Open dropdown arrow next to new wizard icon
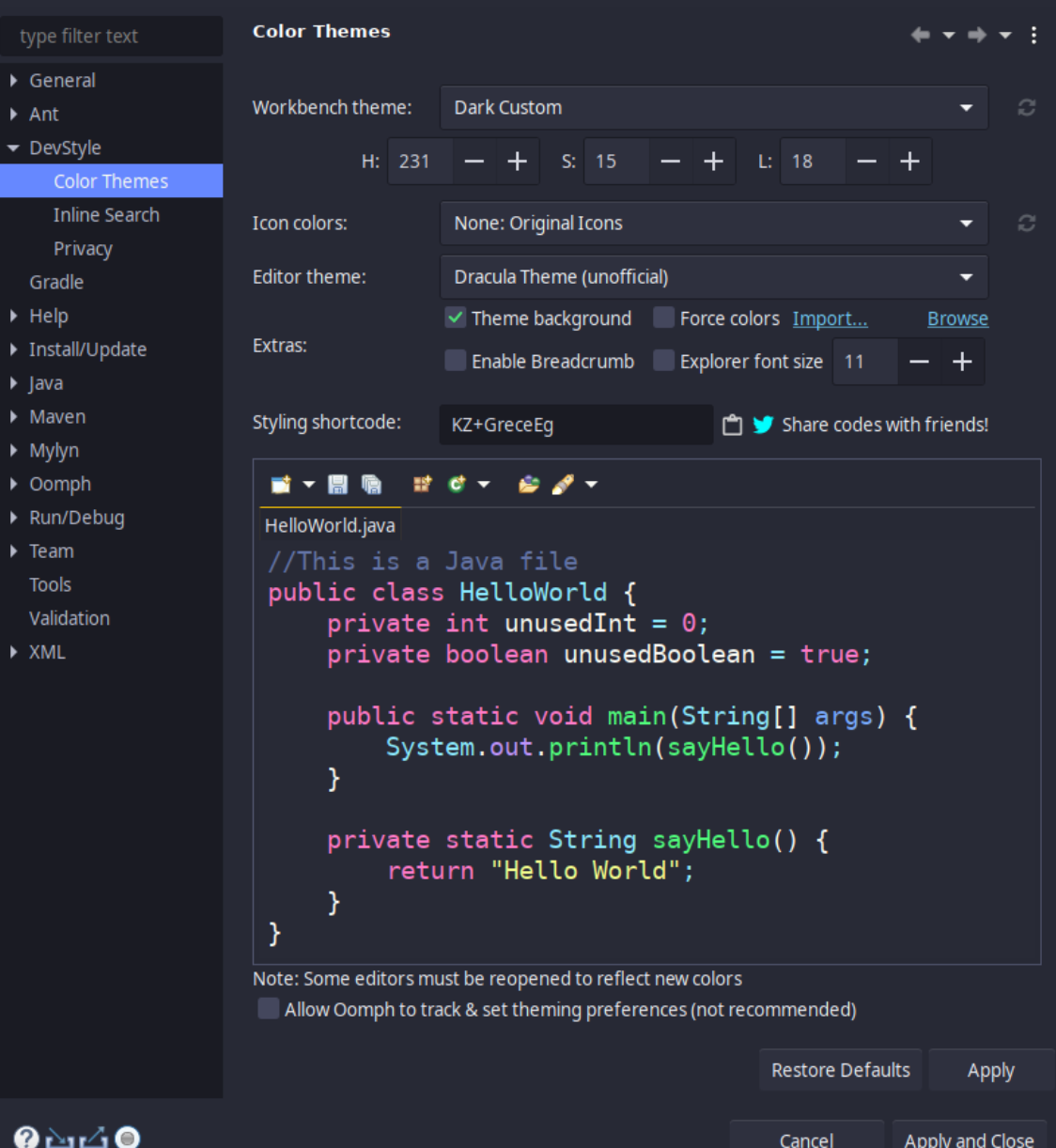 [x=308, y=485]
